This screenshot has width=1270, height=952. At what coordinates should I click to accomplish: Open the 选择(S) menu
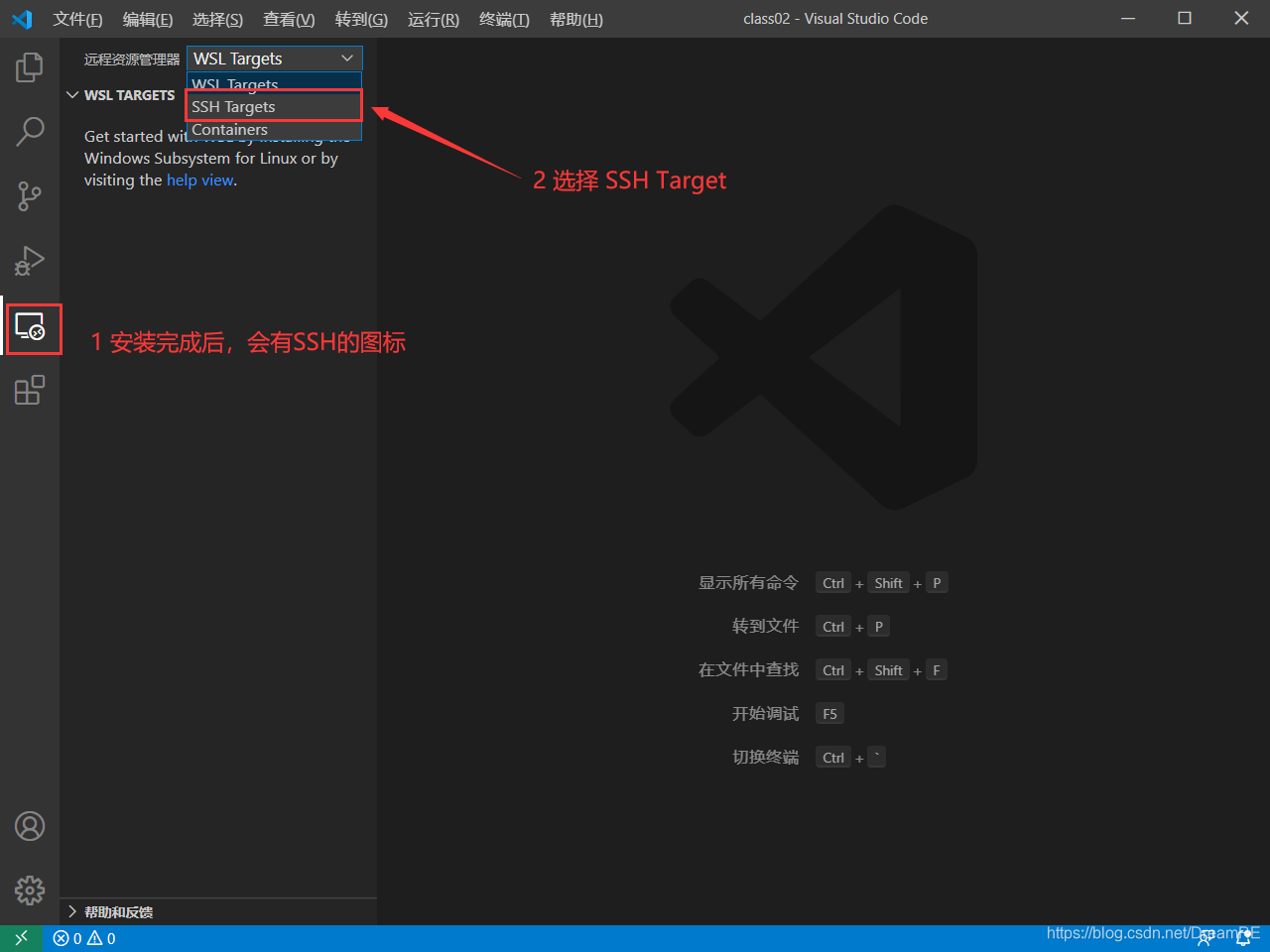click(x=217, y=19)
